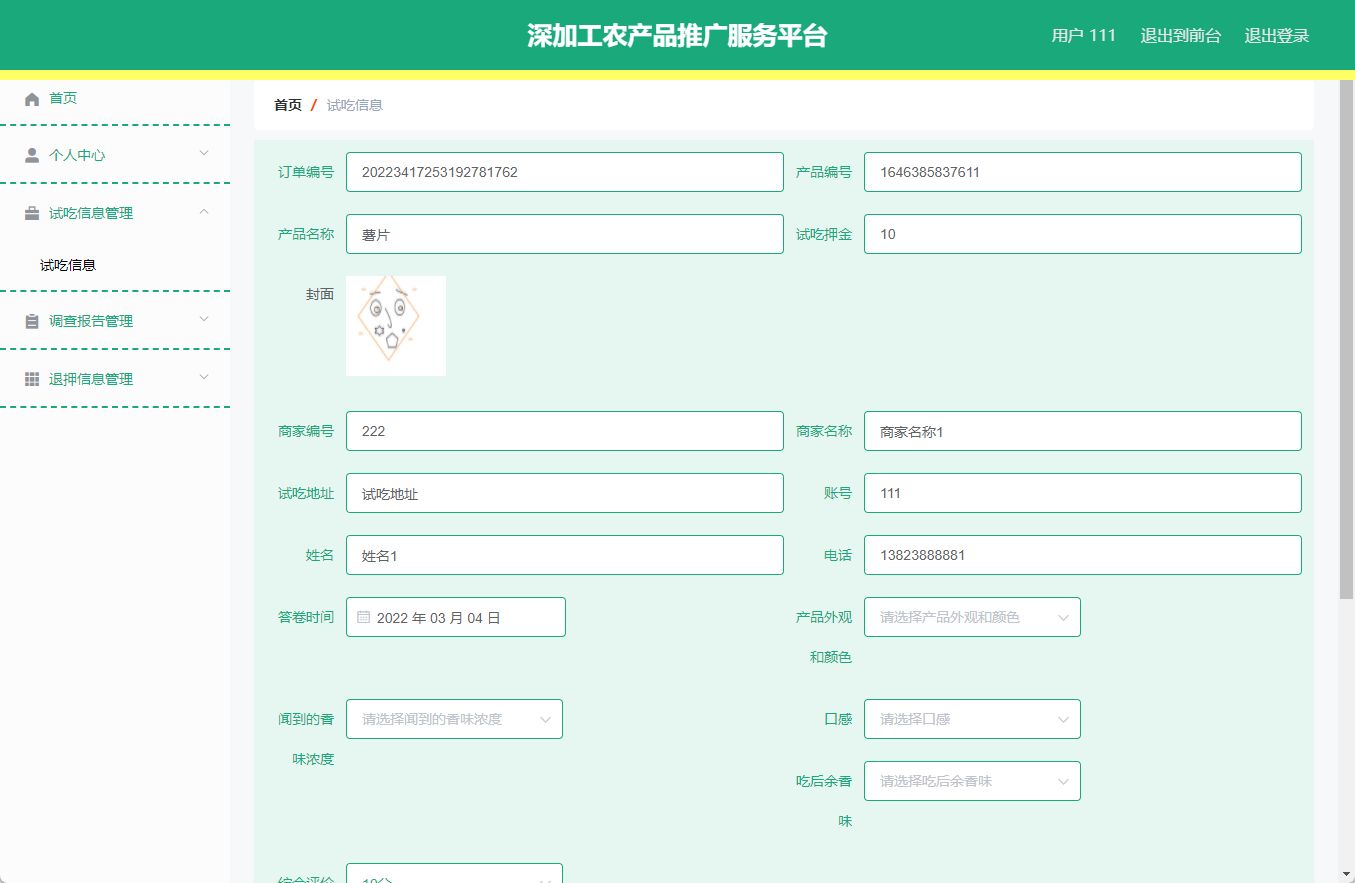Click inside the 订单编号 input field
Viewport: 1355px width, 883px height.
[x=563, y=171]
